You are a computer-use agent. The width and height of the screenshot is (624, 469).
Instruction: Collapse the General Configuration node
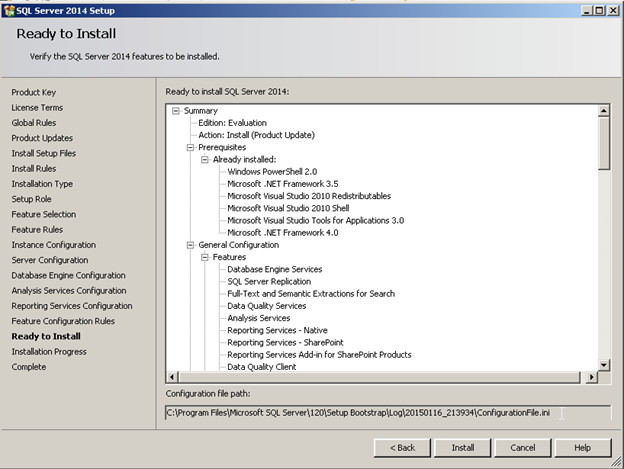tap(190, 245)
